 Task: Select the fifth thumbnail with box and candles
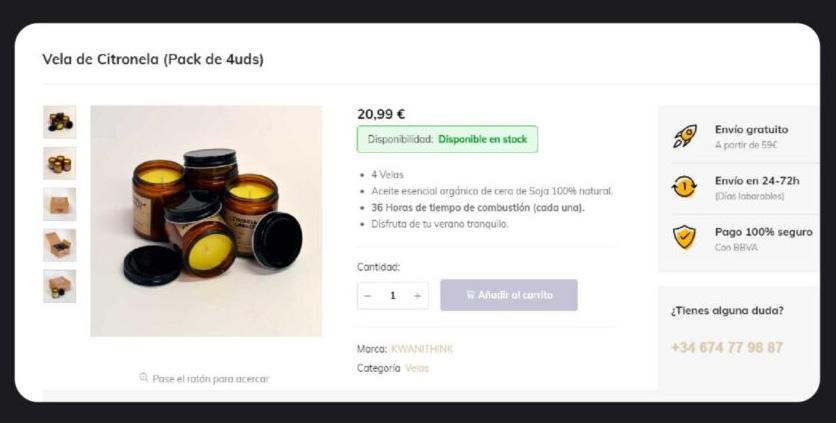pos(59,286)
